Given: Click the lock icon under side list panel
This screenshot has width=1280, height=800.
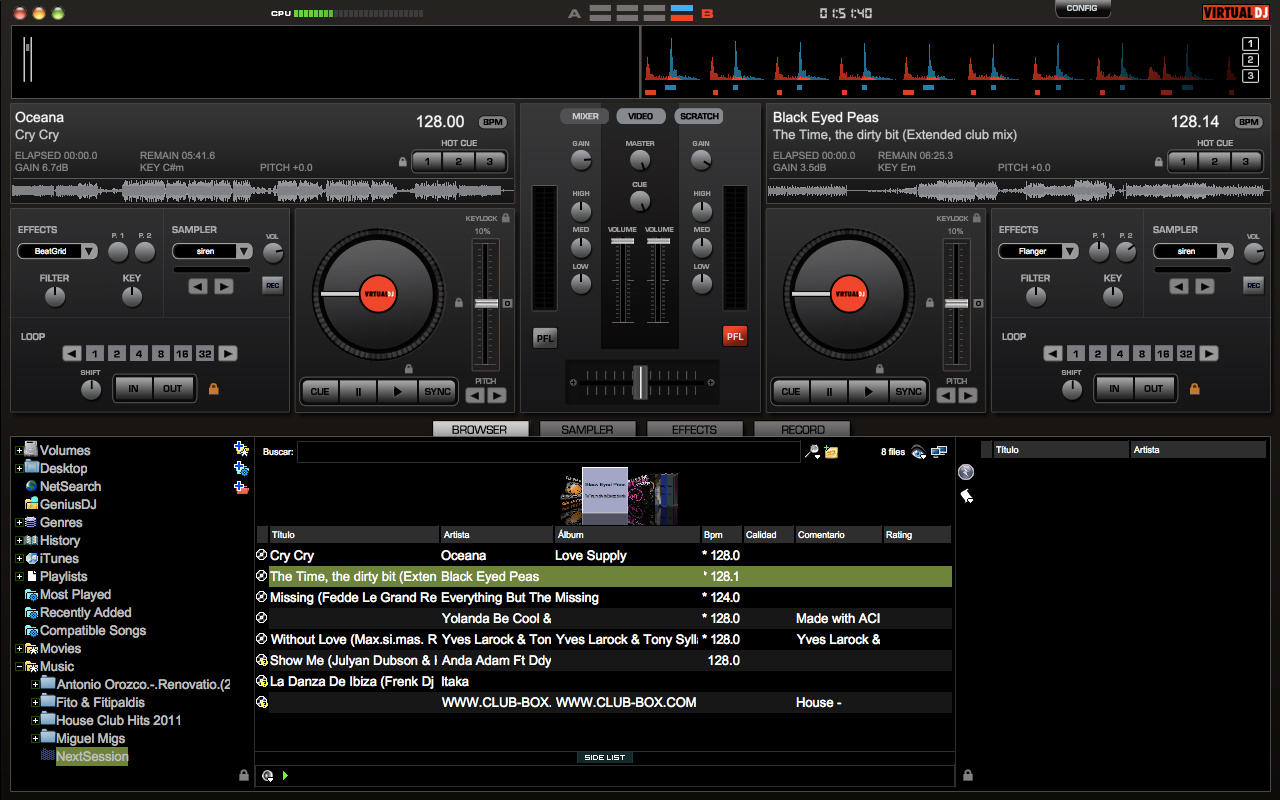Looking at the screenshot, I should [x=967, y=775].
